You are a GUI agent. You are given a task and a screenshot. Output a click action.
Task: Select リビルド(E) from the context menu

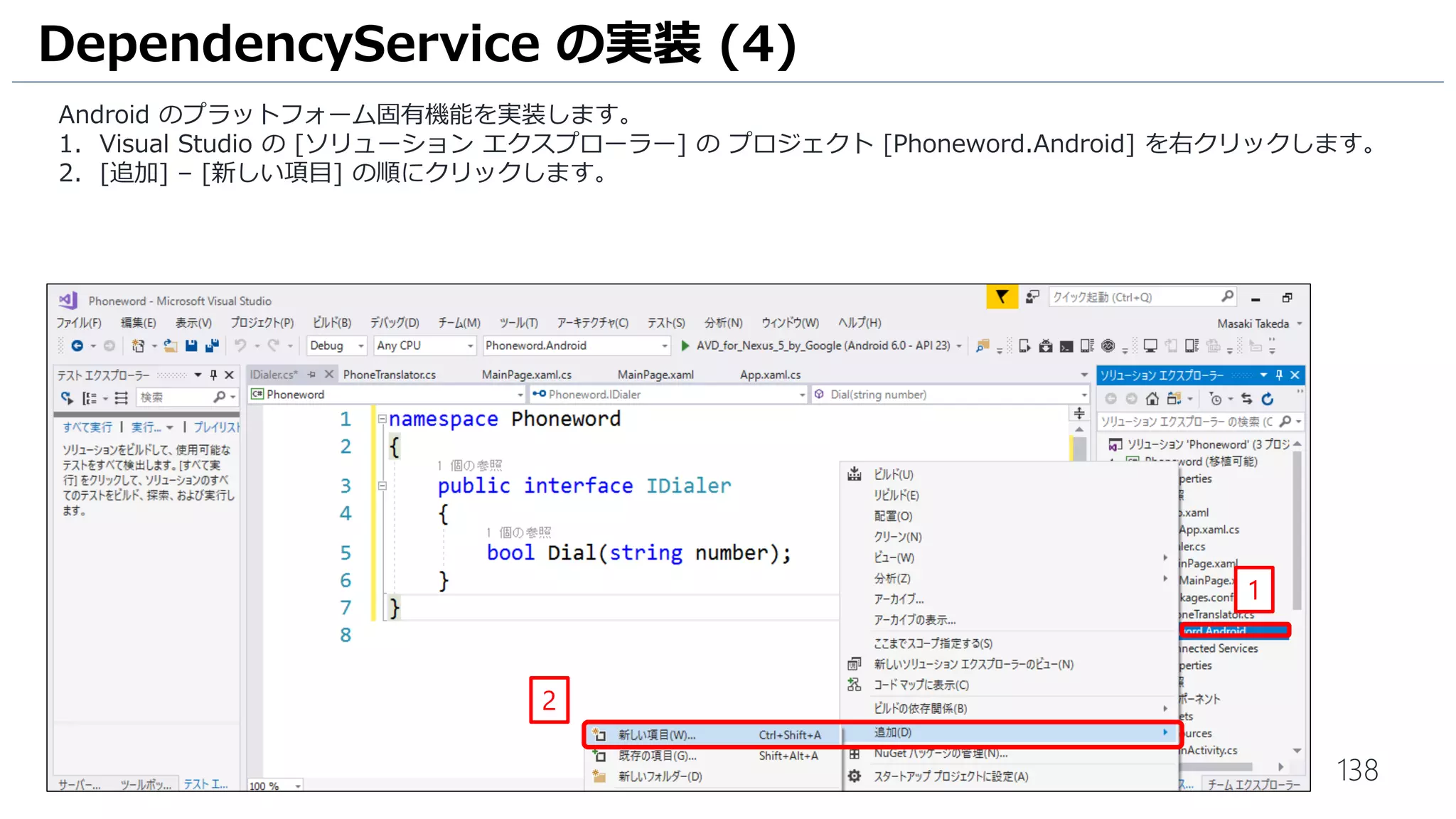[1010, 495]
